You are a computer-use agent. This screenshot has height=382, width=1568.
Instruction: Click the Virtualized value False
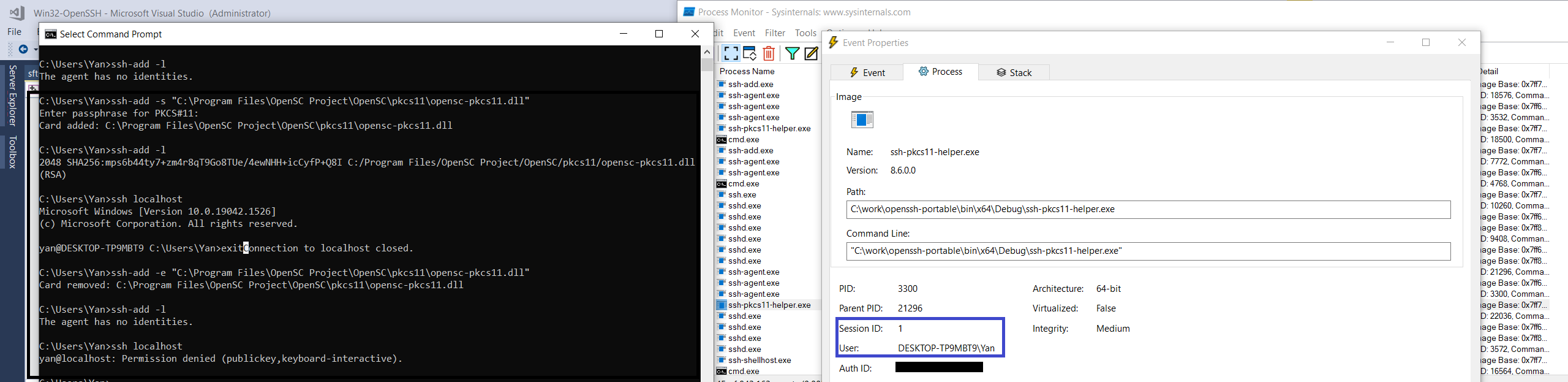pyautogui.click(x=1106, y=308)
